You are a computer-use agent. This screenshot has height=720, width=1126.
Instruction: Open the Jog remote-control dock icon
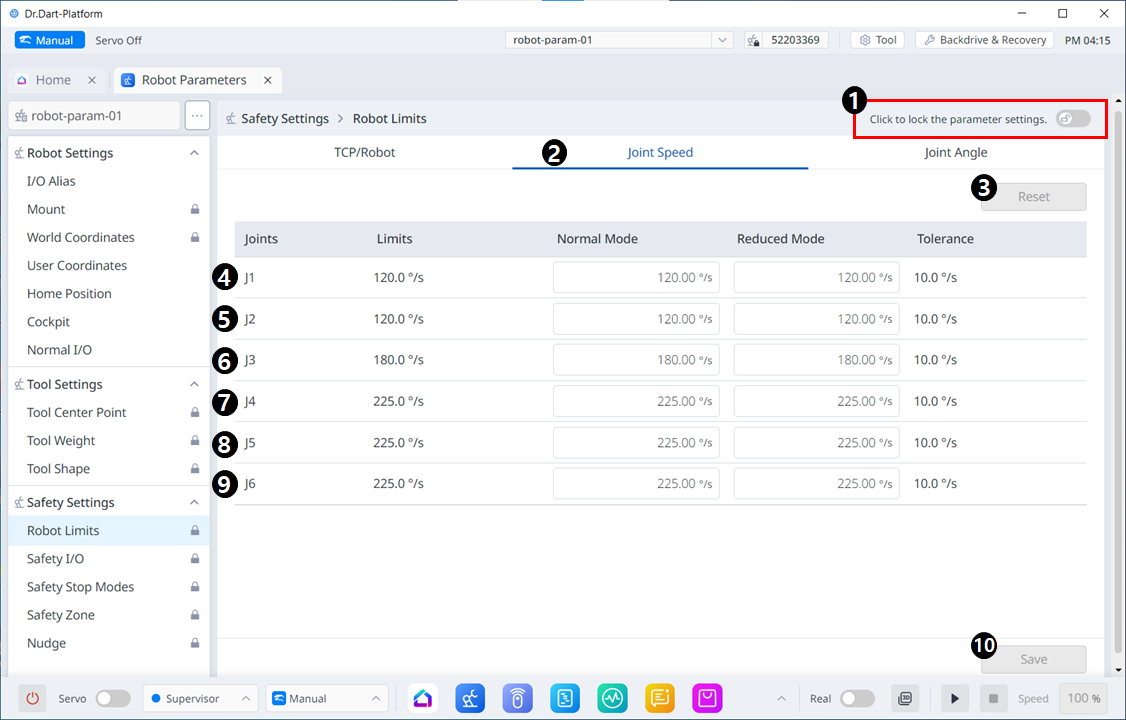(x=518, y=698)
